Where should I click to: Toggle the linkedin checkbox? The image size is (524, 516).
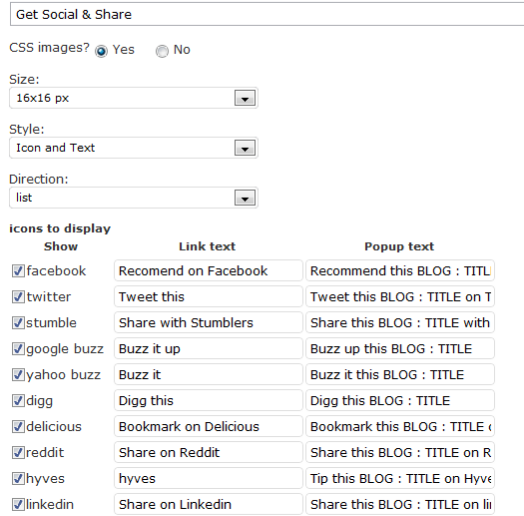pos(18,504)
